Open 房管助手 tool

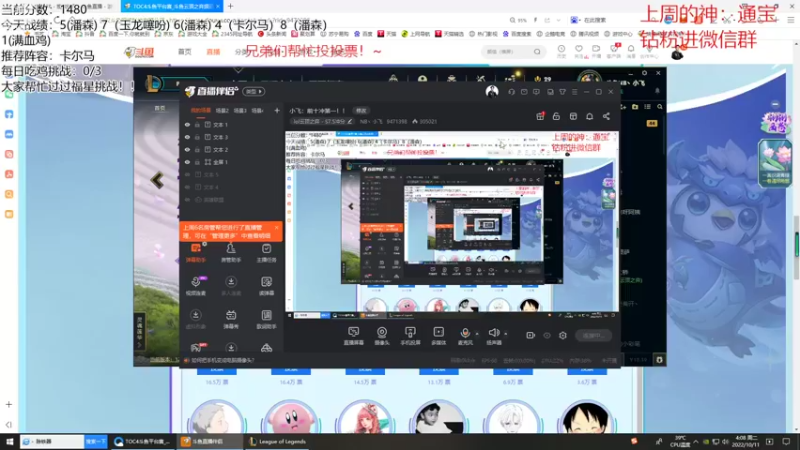[231, 253]
